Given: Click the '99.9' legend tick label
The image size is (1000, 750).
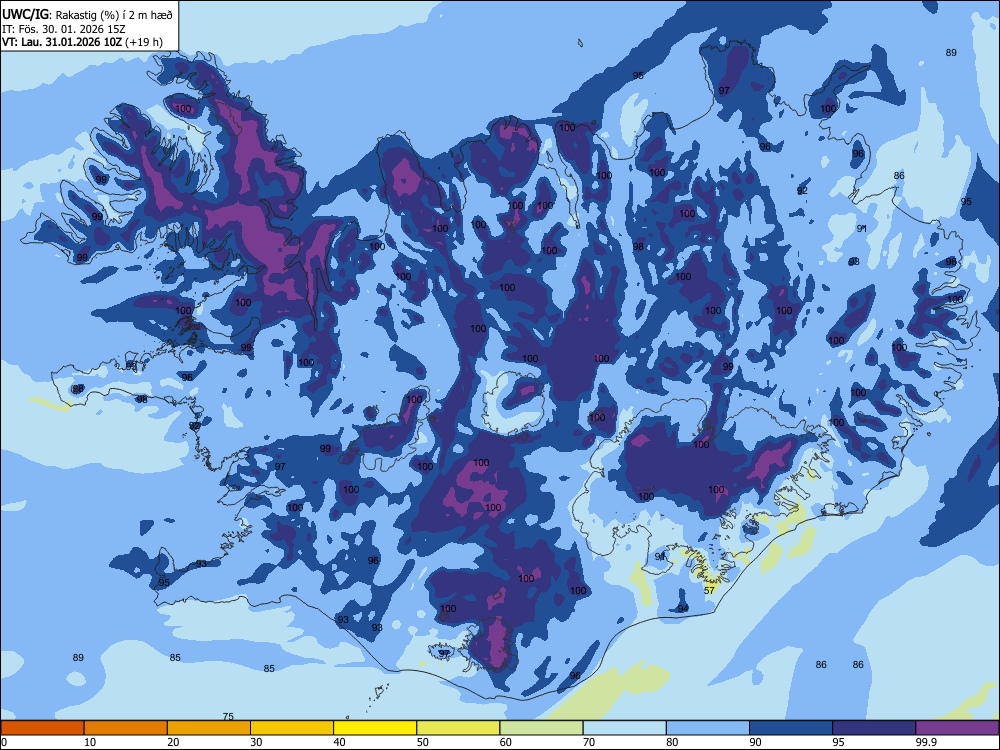Looking at the screenshot, I should pos(925,742).
